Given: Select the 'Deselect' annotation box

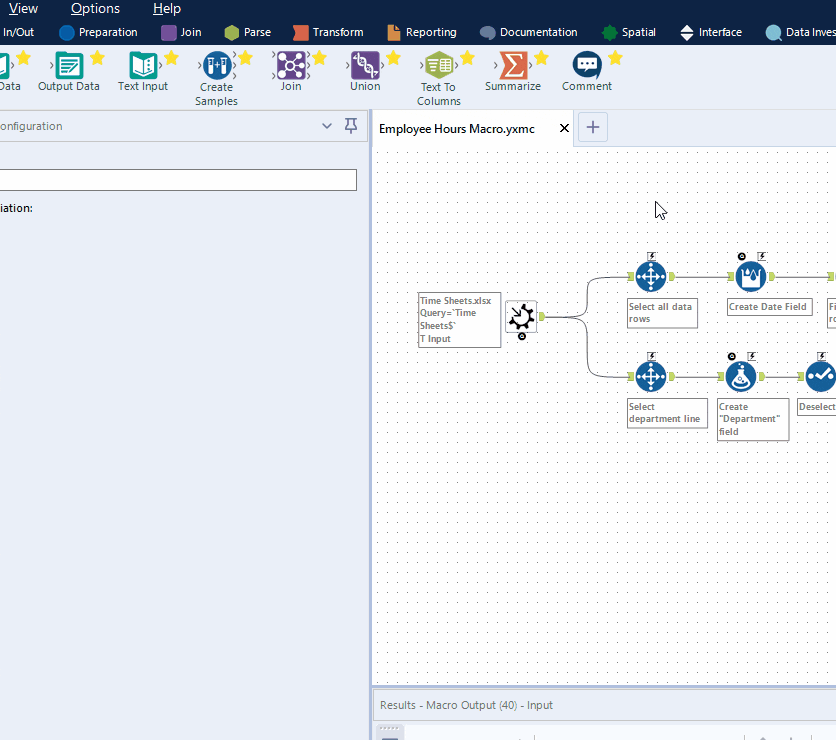Looking at the screenshot, I should tap(816, 407).
